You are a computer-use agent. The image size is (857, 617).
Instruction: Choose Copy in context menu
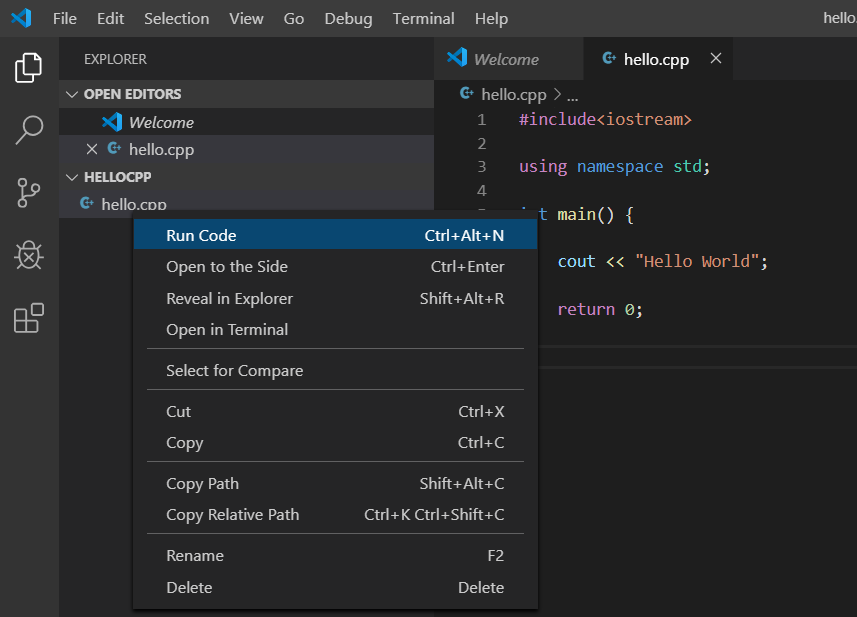point(335,443)
